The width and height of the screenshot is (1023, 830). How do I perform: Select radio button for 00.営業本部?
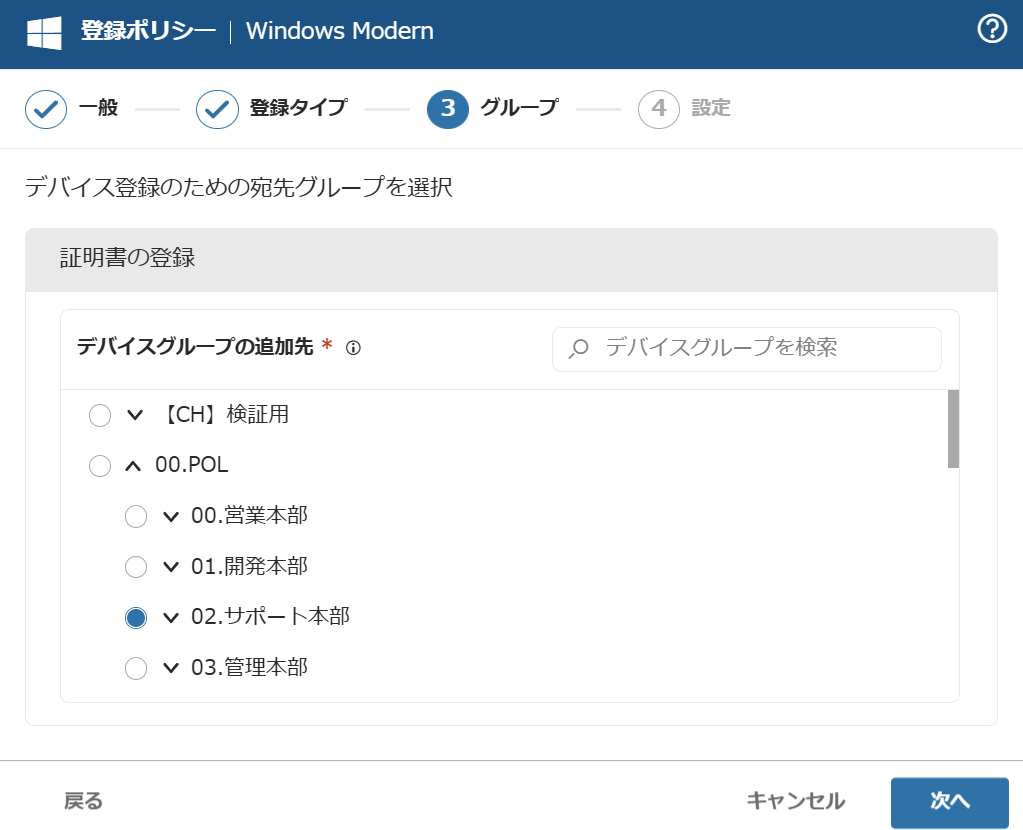[136, 516]
